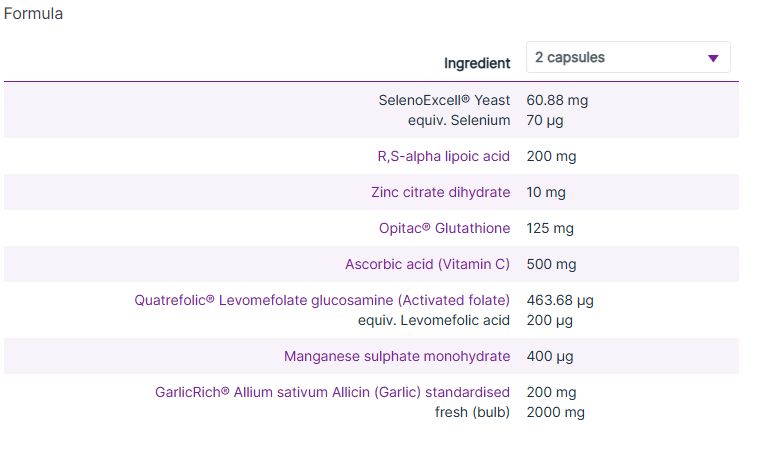This screenshot has width=764, height=455.
Task: Select the SelenoExcell Yeast row text
Action: 444,100
